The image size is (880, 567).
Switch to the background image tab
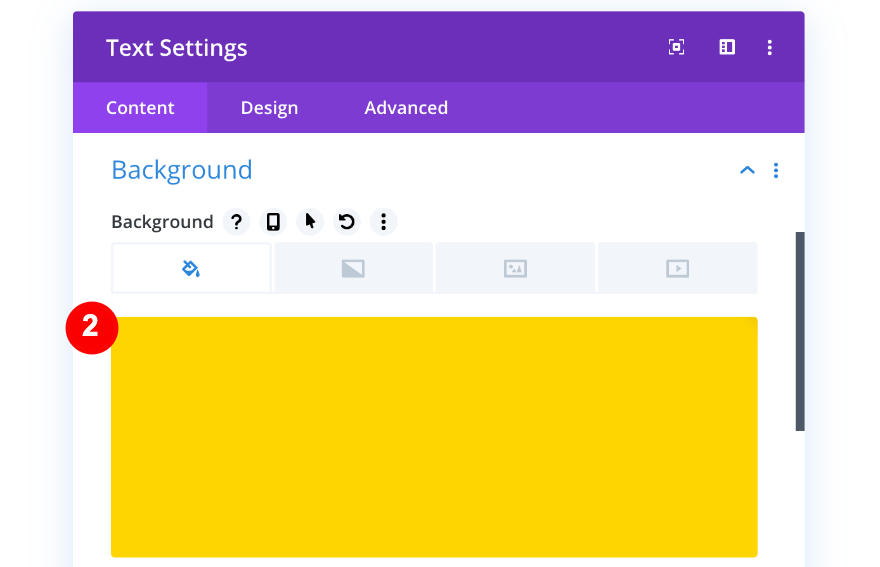pyautogui.click(x=515, y=268)
